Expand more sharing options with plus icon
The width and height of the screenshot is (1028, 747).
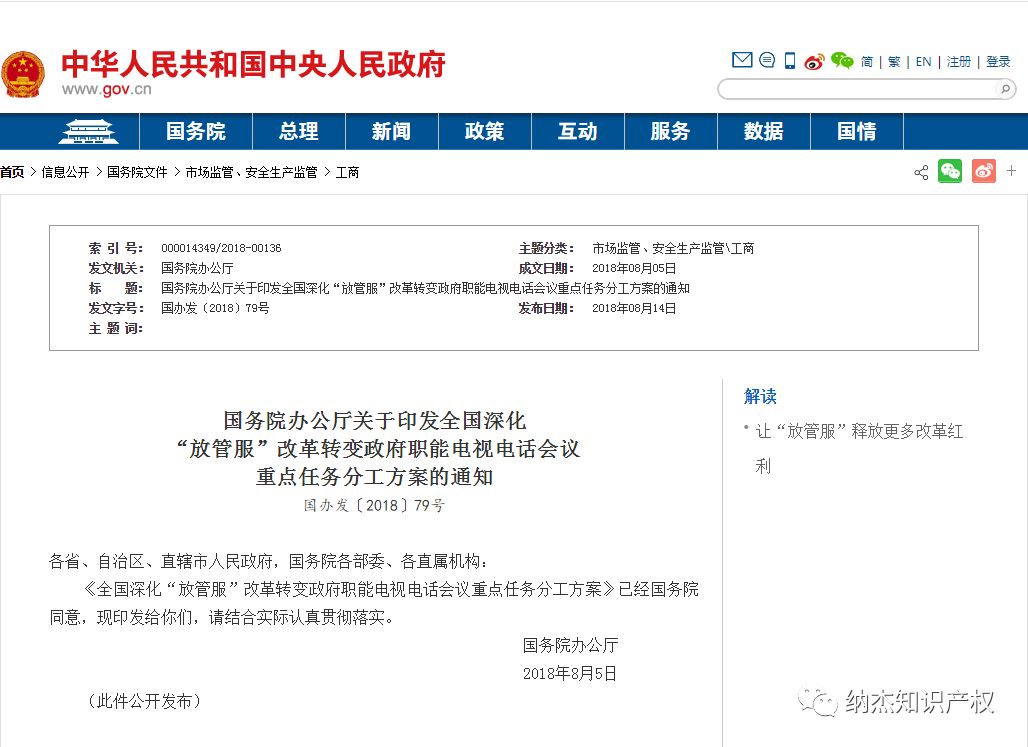[x=1011, y=171]
